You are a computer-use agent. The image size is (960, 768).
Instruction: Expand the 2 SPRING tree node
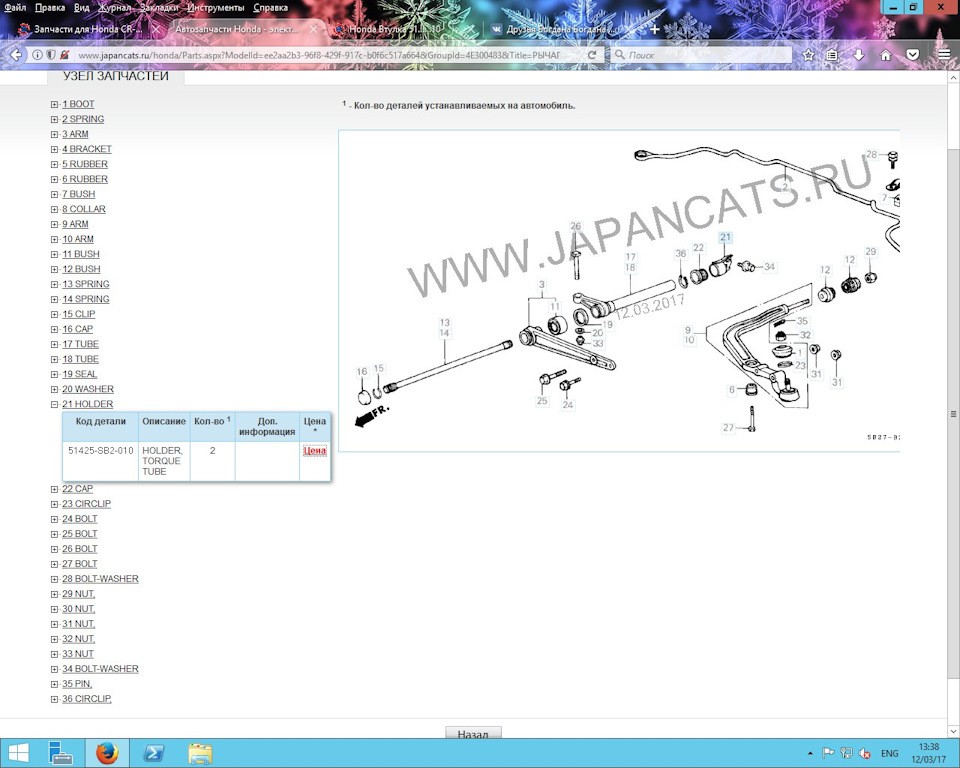coord(54,119)
